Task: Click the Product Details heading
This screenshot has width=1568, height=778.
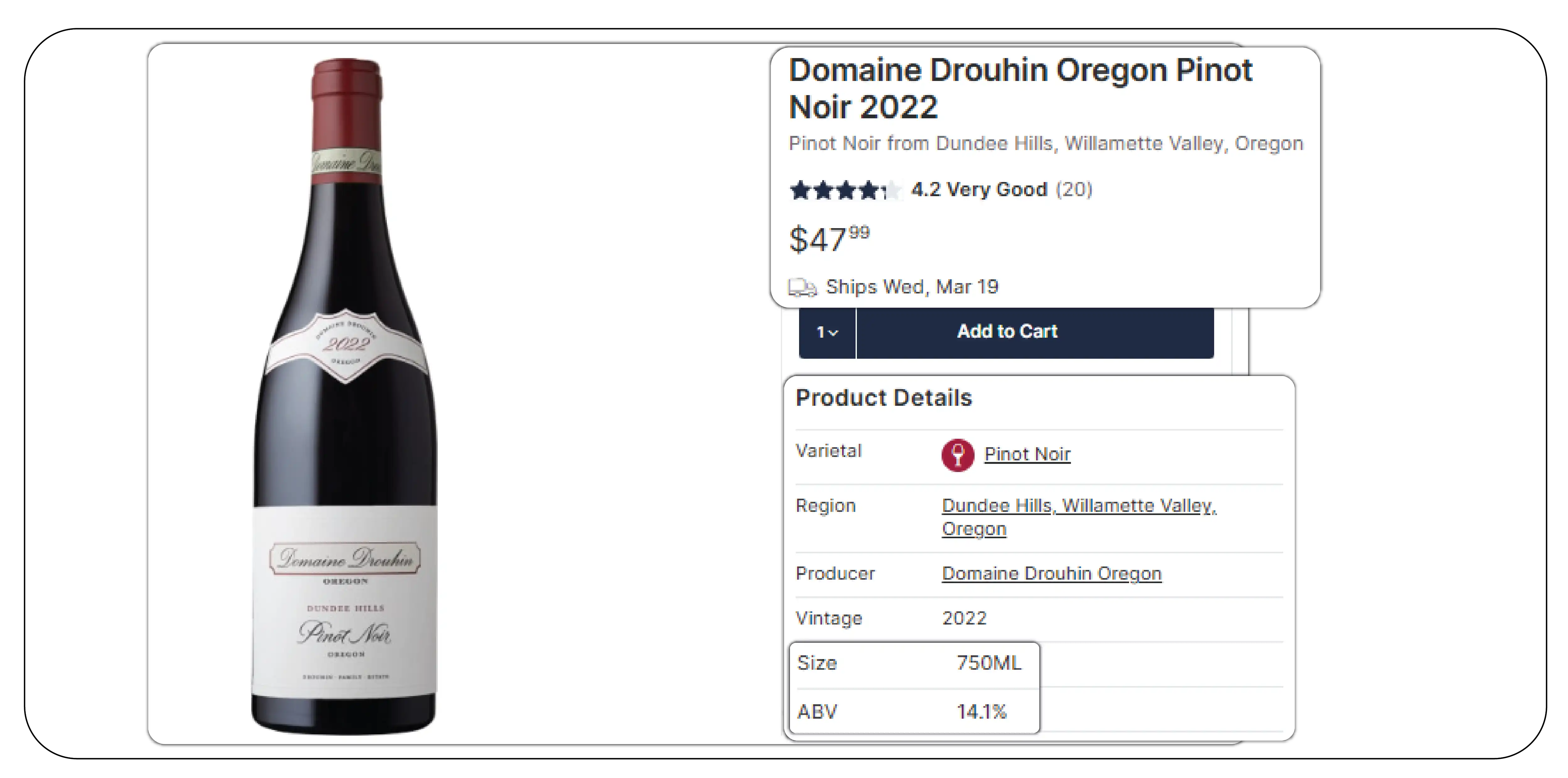Action: click(883, 398)
